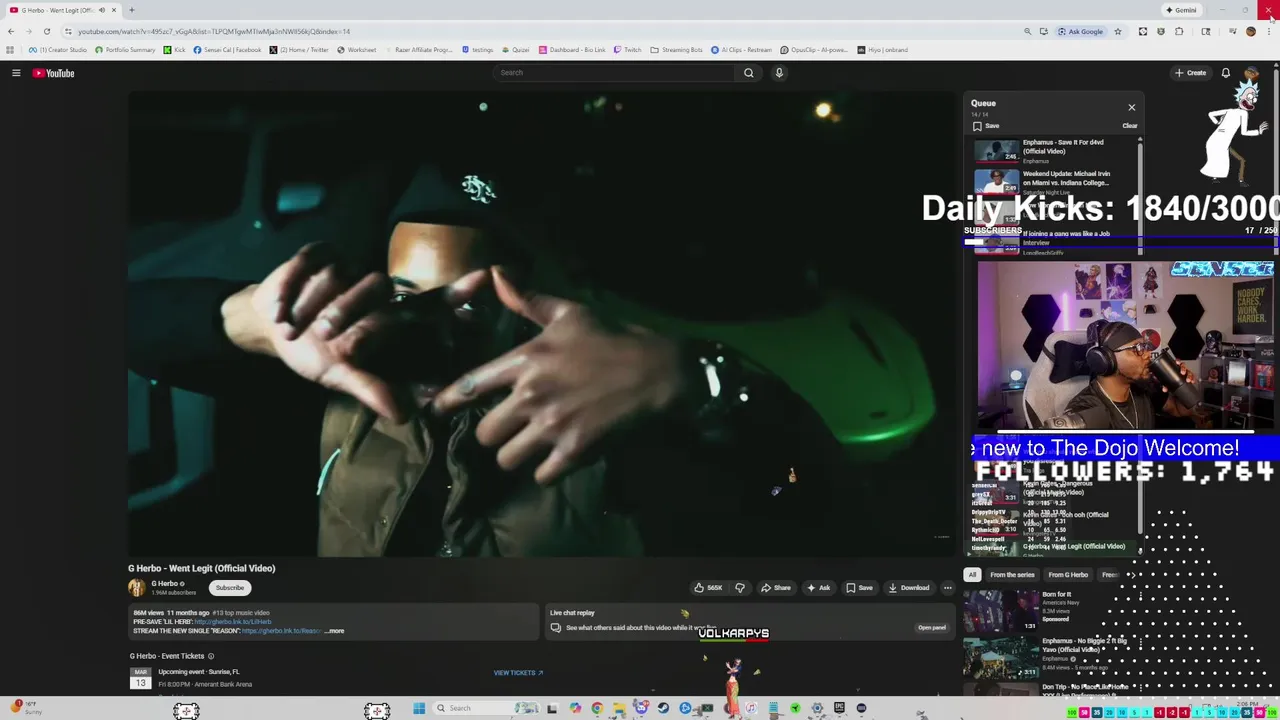Viewport: 1280px width, 720px height.
Task: Subscribe to G Herbo channel
Action: [x=229, y=588]
